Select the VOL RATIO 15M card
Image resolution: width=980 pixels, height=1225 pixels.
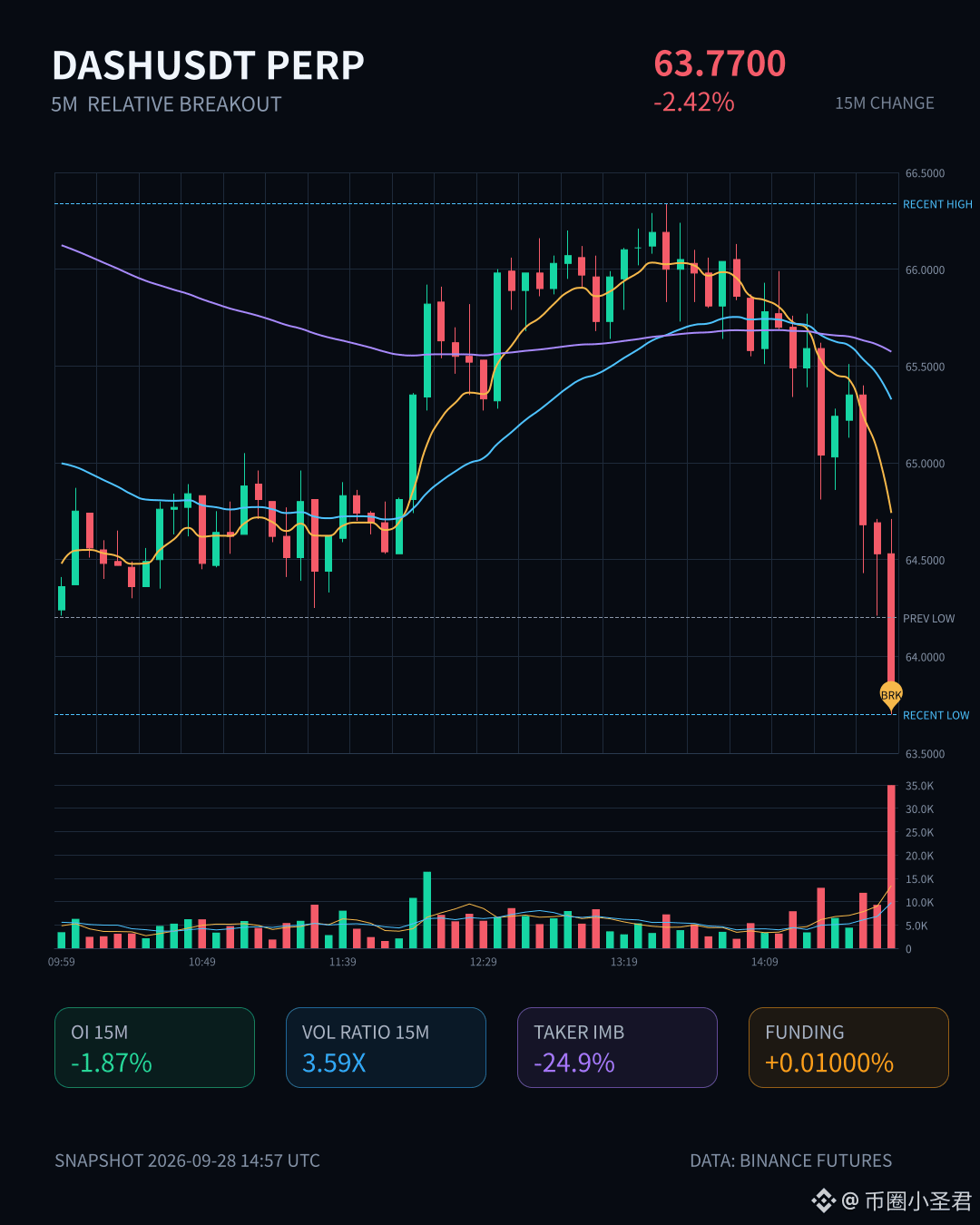pyautogui.click(x=386, y=1047)
